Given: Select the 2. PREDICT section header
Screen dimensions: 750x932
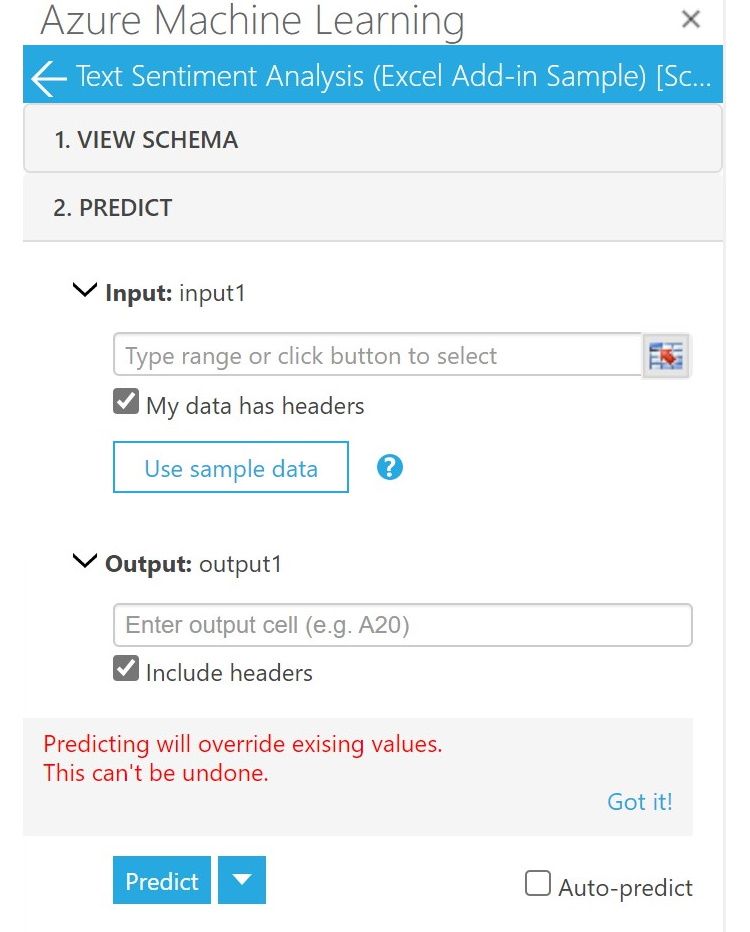Looking at the screenshot, I should coord(372,208).
